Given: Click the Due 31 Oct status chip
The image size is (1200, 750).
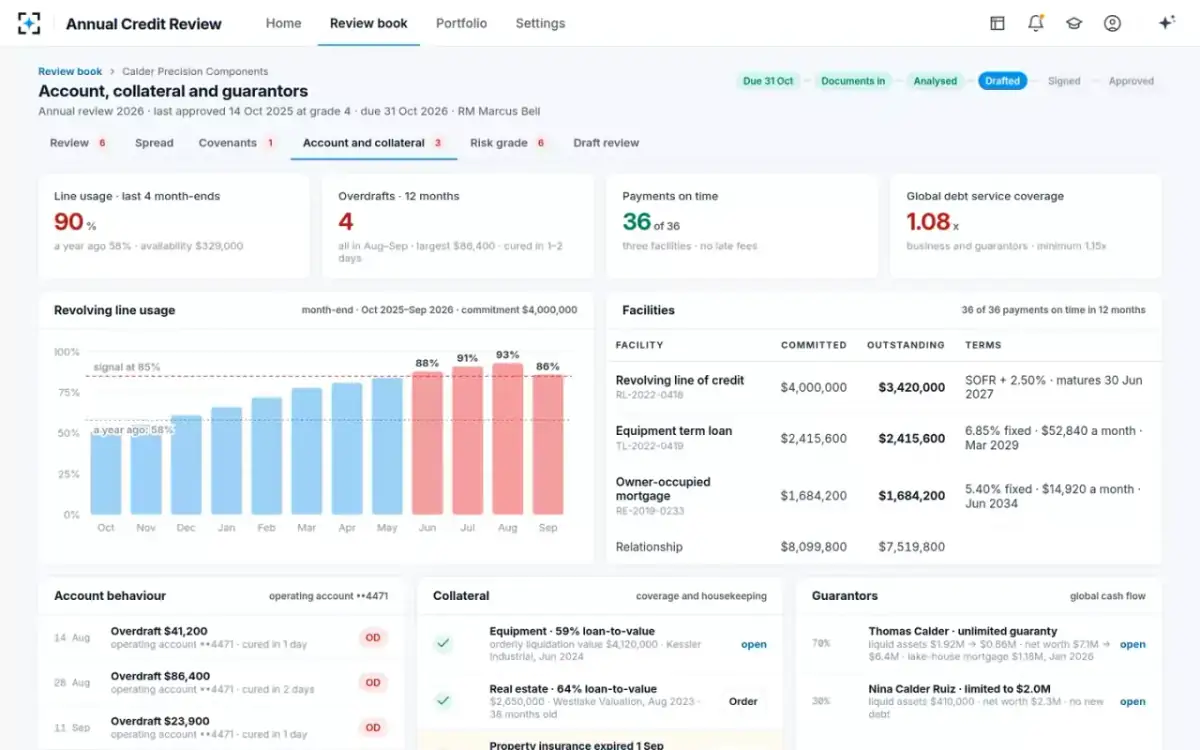Looking at the screenshot, I should point(768,81).
